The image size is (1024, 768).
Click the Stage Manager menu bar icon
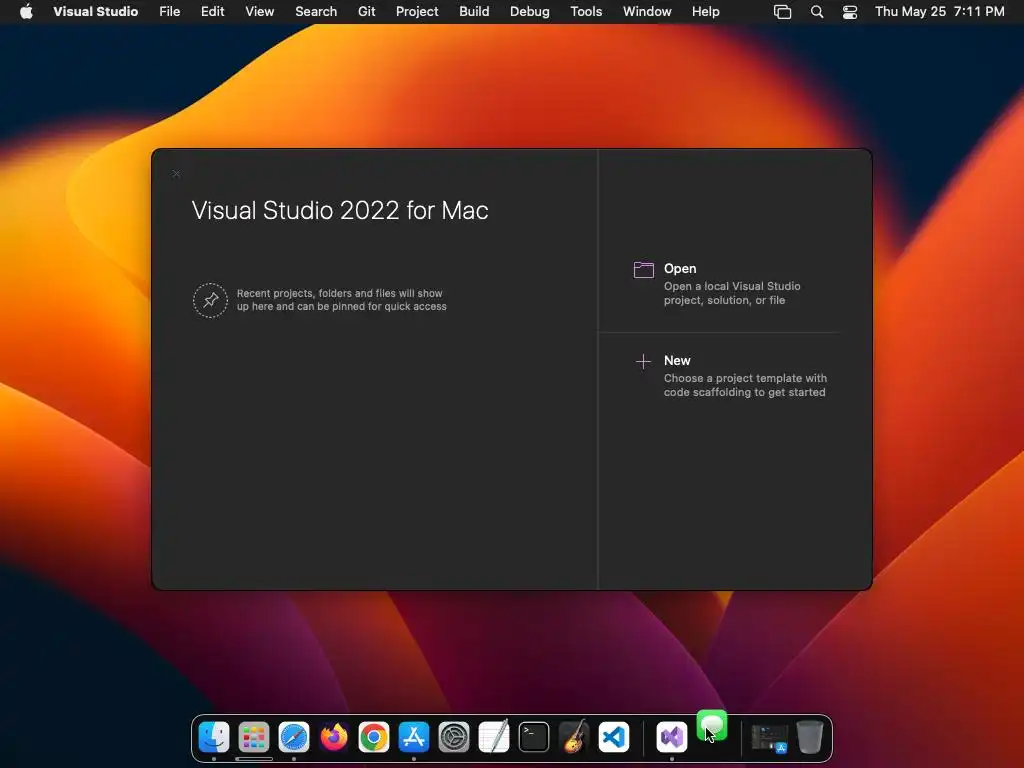point(782,11)
